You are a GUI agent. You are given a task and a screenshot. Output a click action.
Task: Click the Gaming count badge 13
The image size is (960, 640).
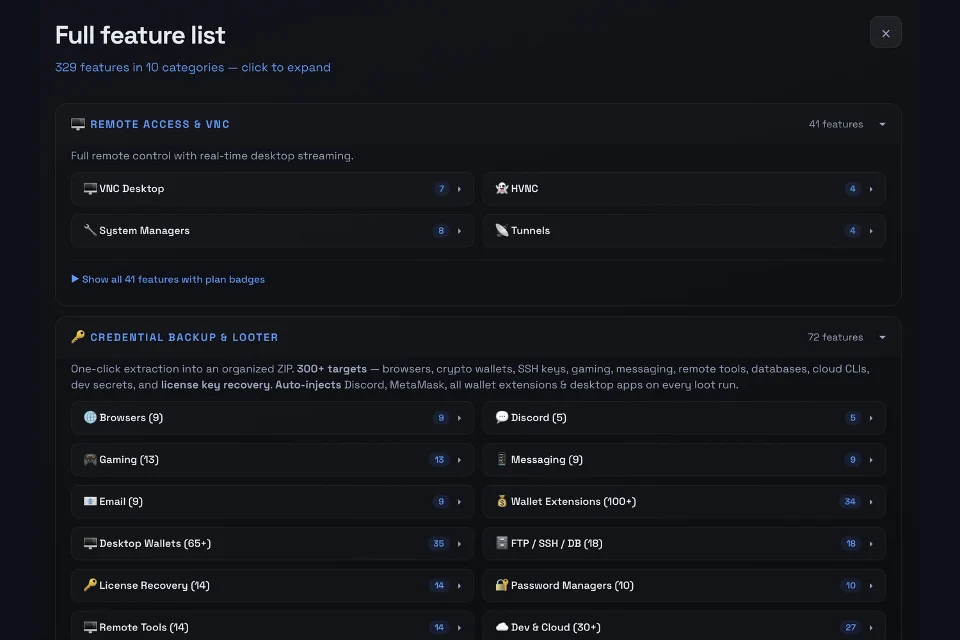pyautogui.click(x=439, y=460)
